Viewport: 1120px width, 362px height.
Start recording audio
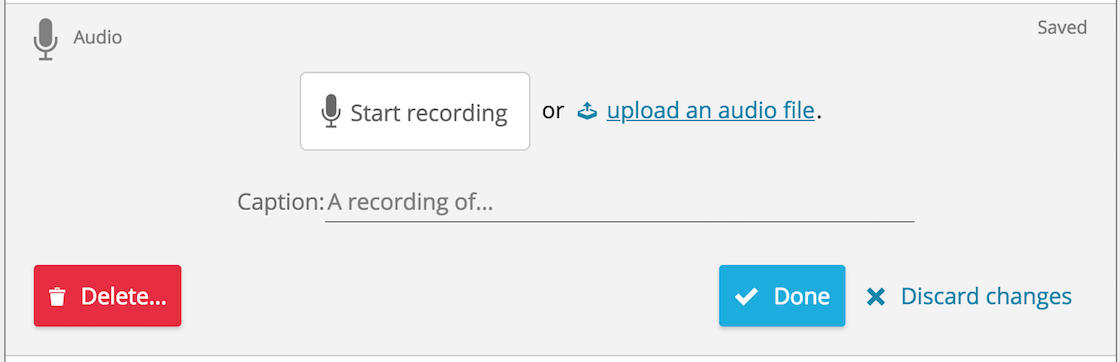[x=415, y=111]
